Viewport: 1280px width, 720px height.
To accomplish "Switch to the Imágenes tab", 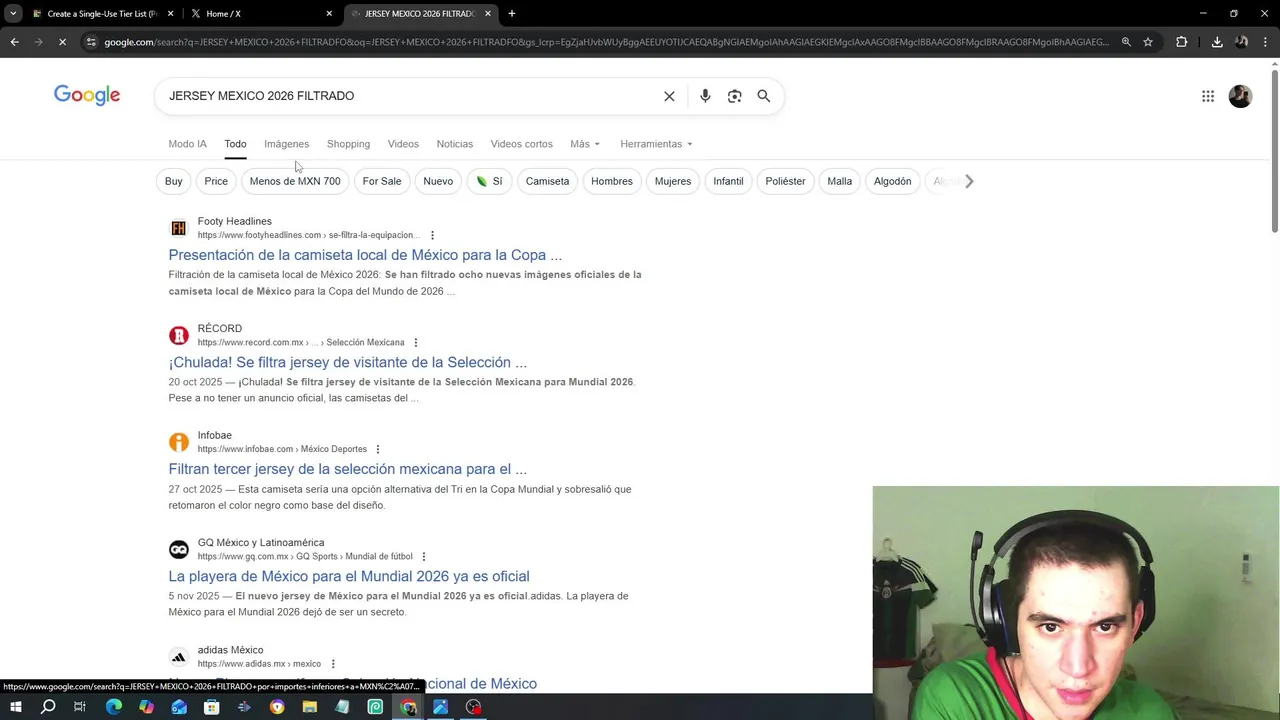I will (286, 144).
